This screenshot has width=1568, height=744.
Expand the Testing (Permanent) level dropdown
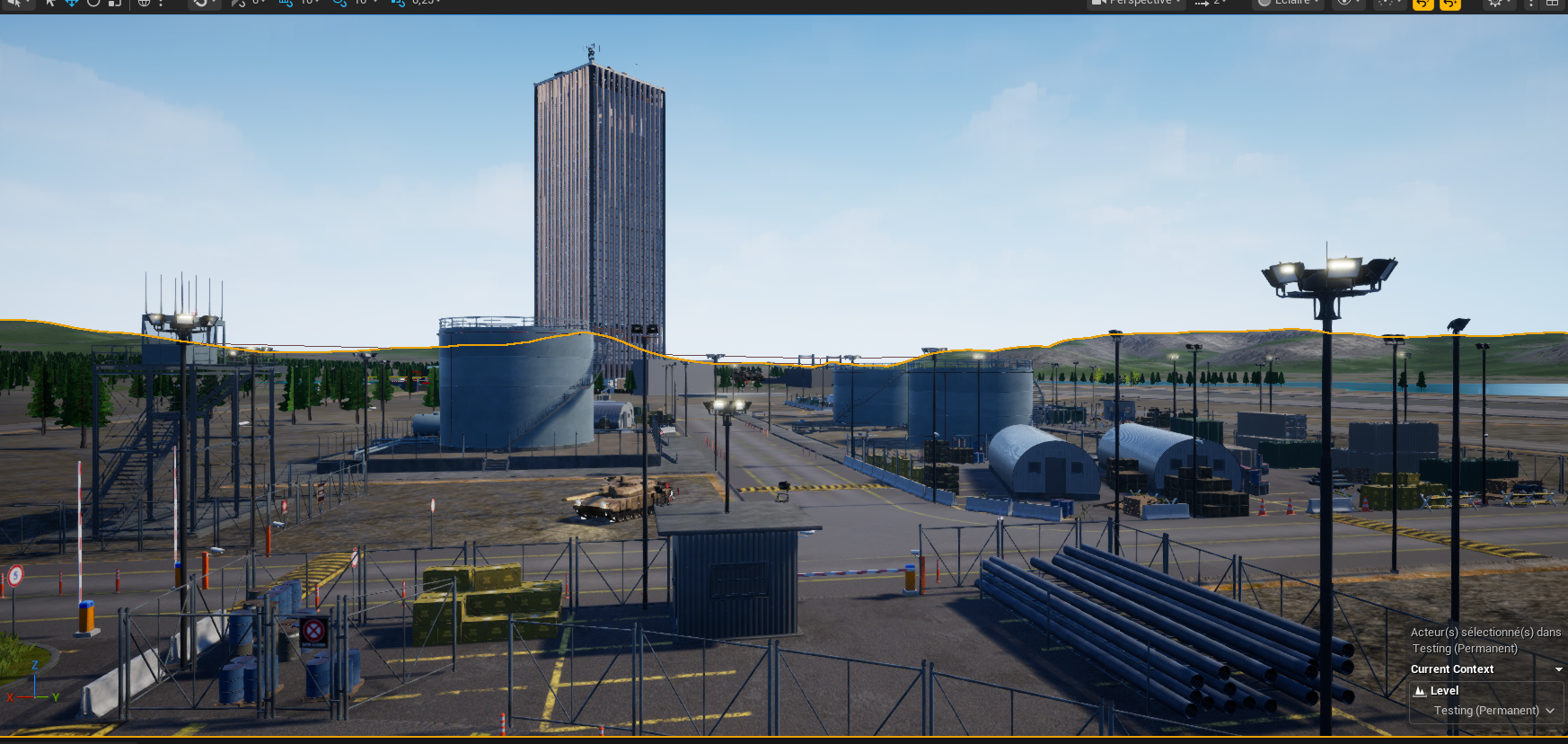1549,711
